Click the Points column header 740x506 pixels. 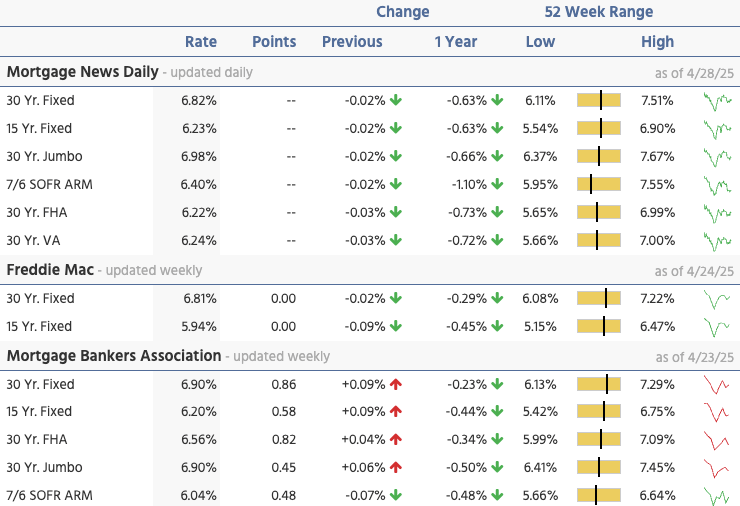pos(274,42)
